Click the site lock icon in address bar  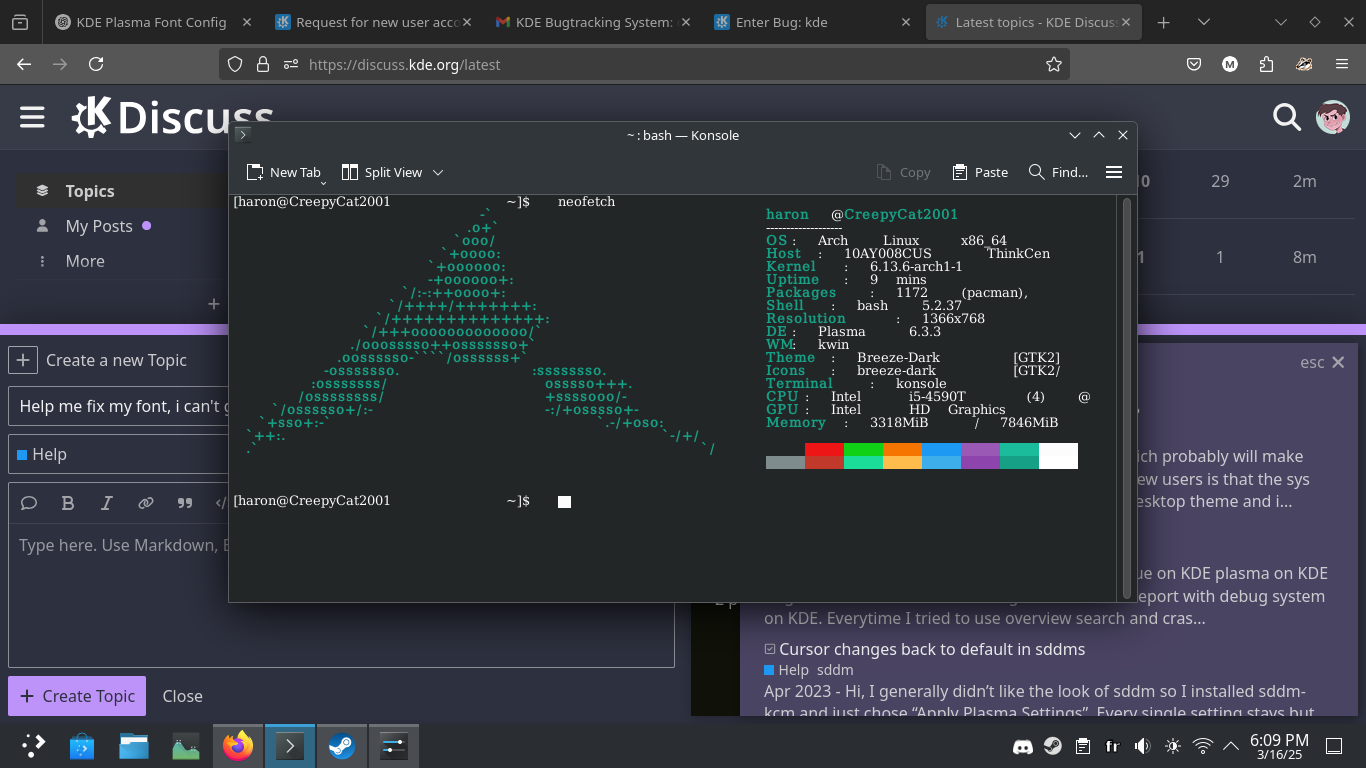[263, 64]
